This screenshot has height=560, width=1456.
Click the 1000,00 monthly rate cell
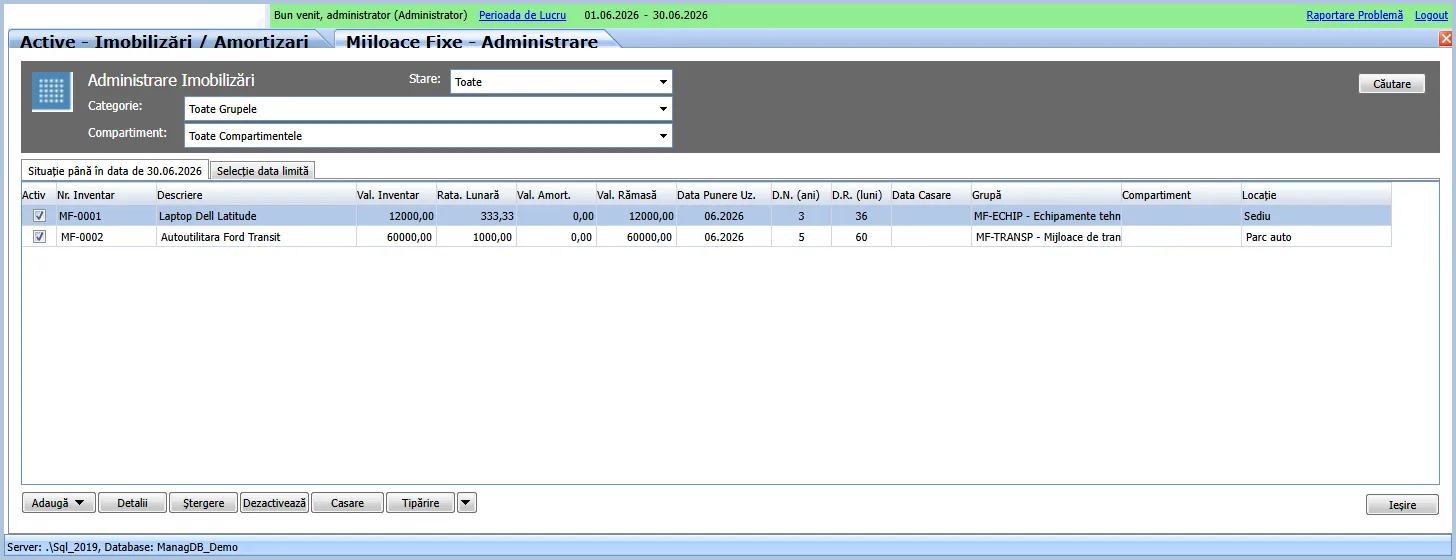point(475,237)
